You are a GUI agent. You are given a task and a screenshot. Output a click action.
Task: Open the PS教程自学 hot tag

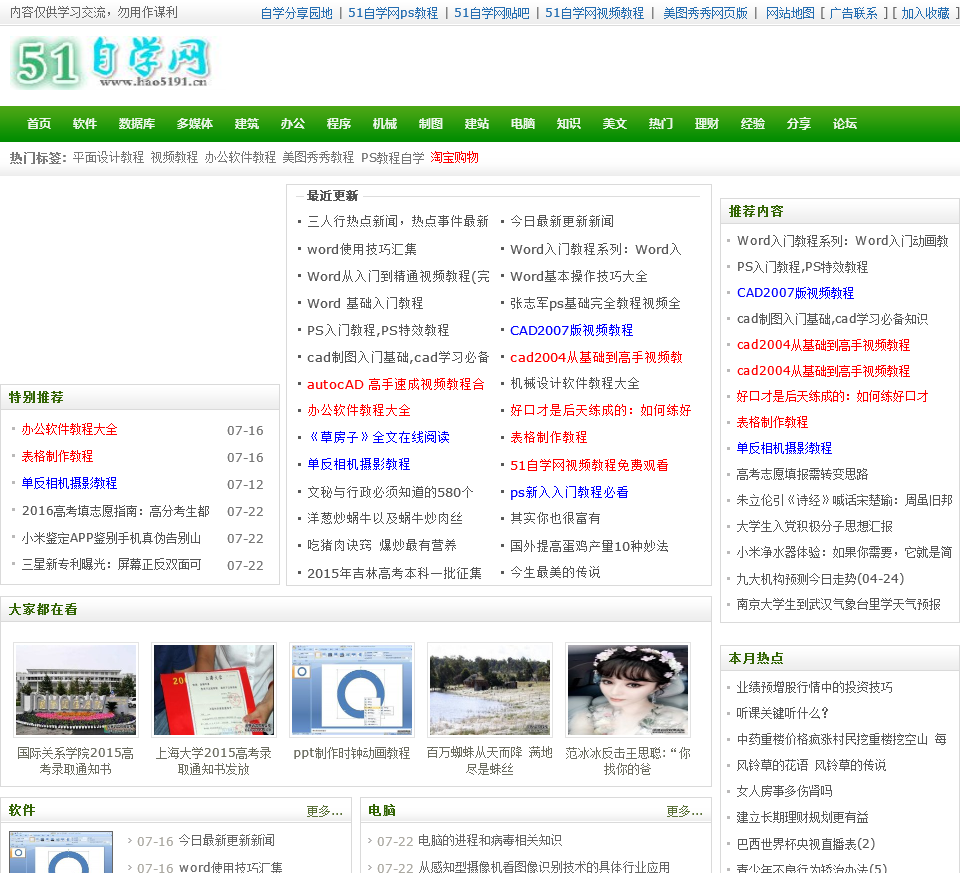tap(392, 157)
